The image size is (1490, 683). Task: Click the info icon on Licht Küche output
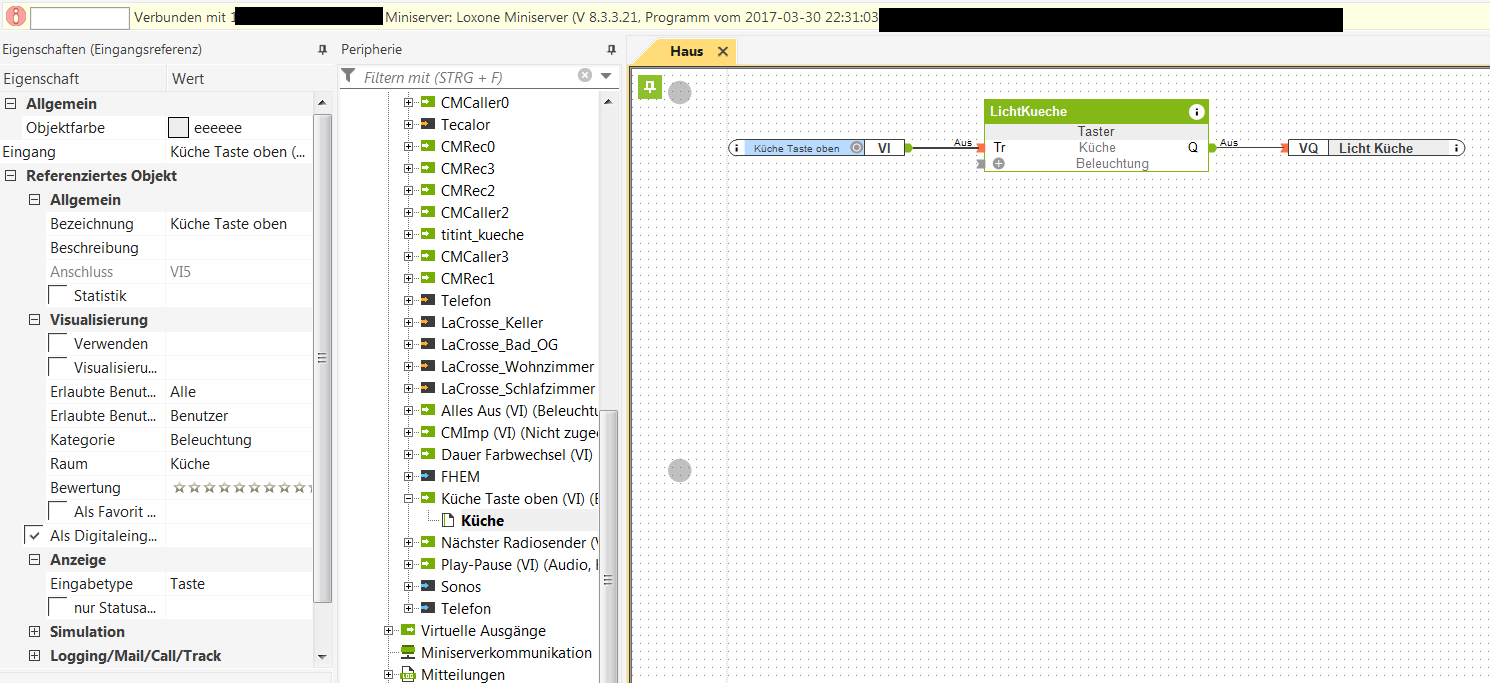pos(1455,148)
